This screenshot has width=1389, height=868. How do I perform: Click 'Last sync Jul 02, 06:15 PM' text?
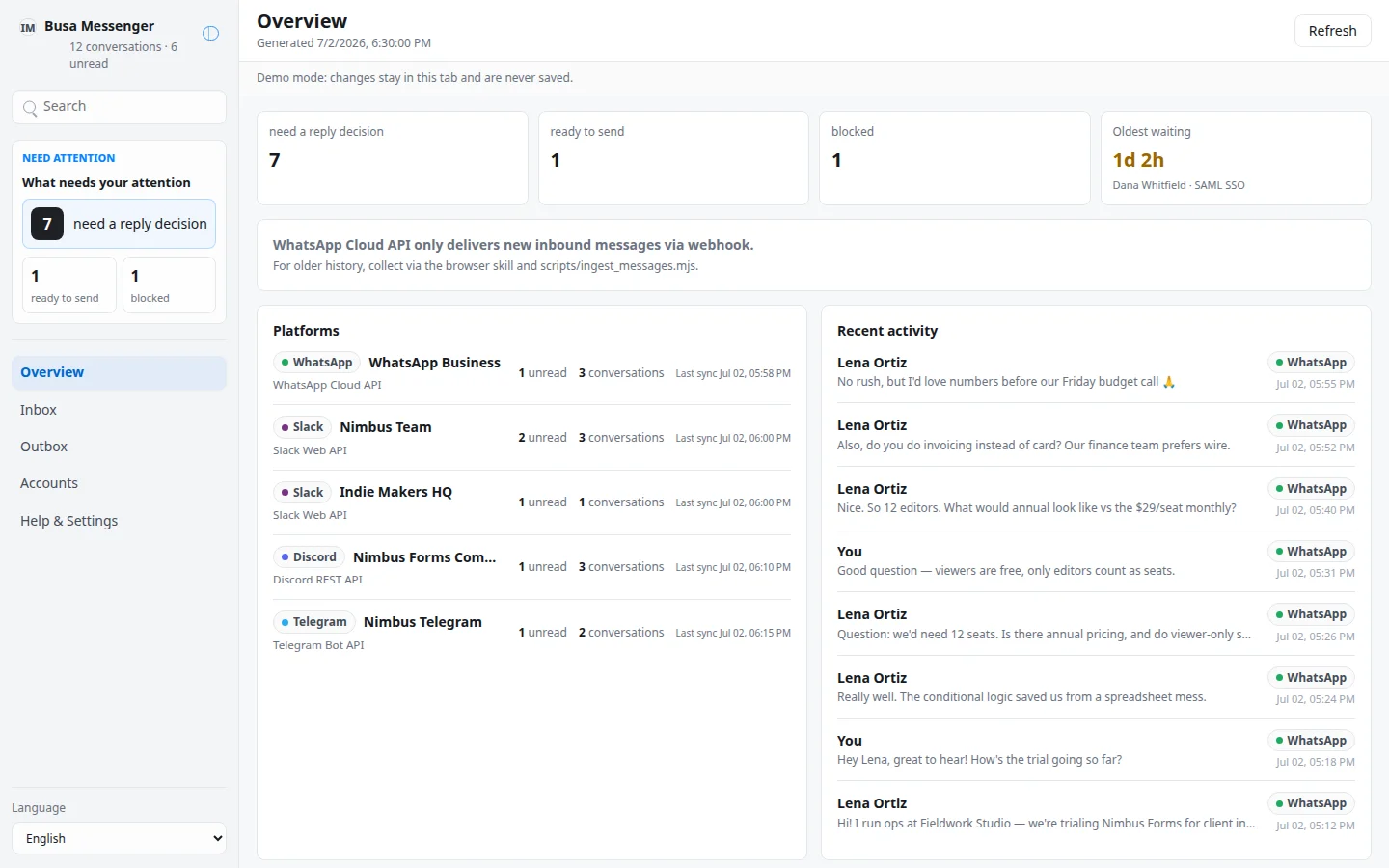[733, 633]
